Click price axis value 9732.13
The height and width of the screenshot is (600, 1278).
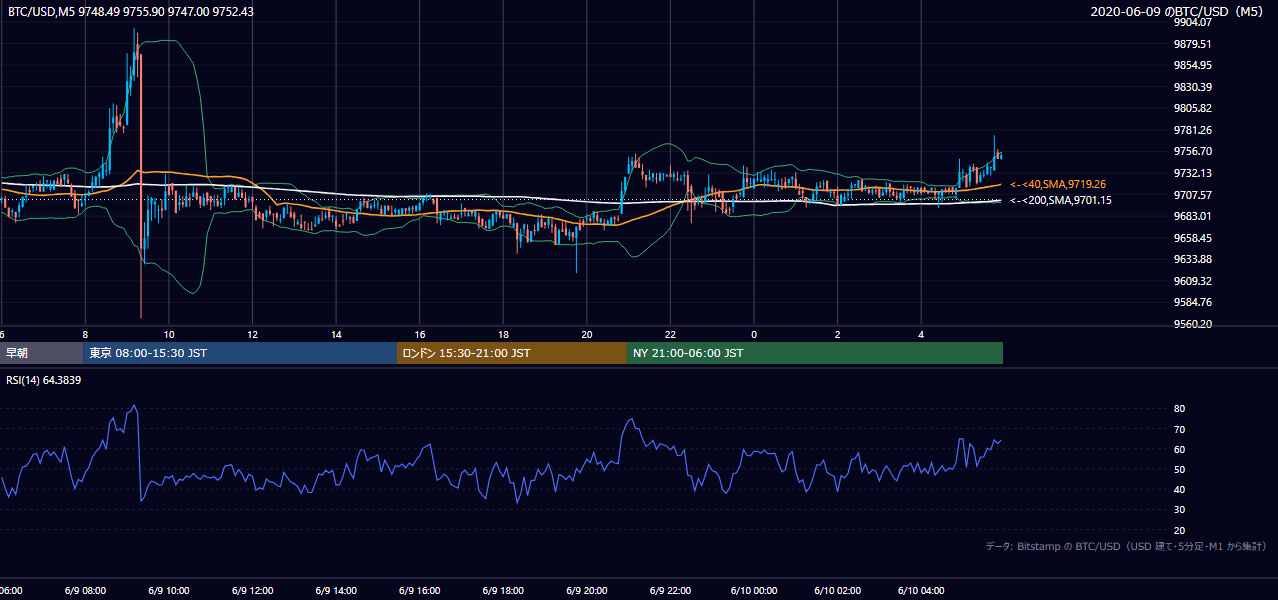click(x=1194, y=173)
